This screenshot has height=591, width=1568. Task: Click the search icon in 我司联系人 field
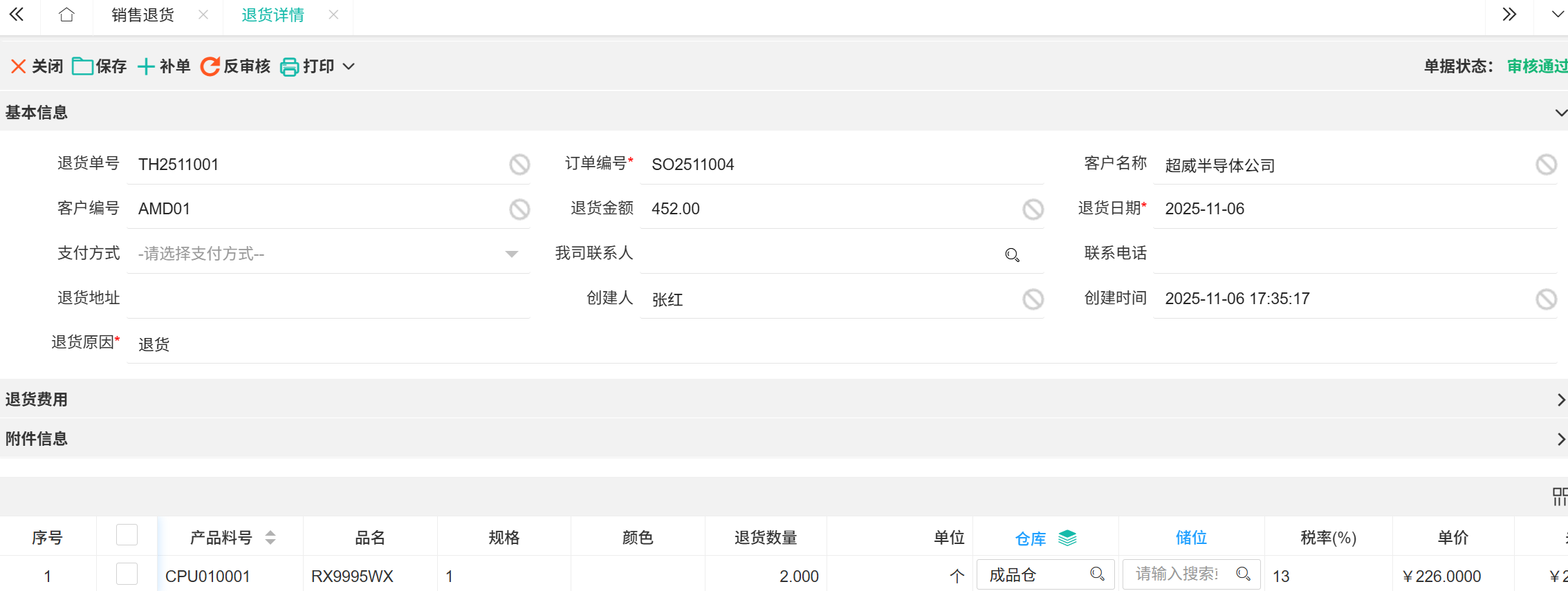coord(1012,255)
